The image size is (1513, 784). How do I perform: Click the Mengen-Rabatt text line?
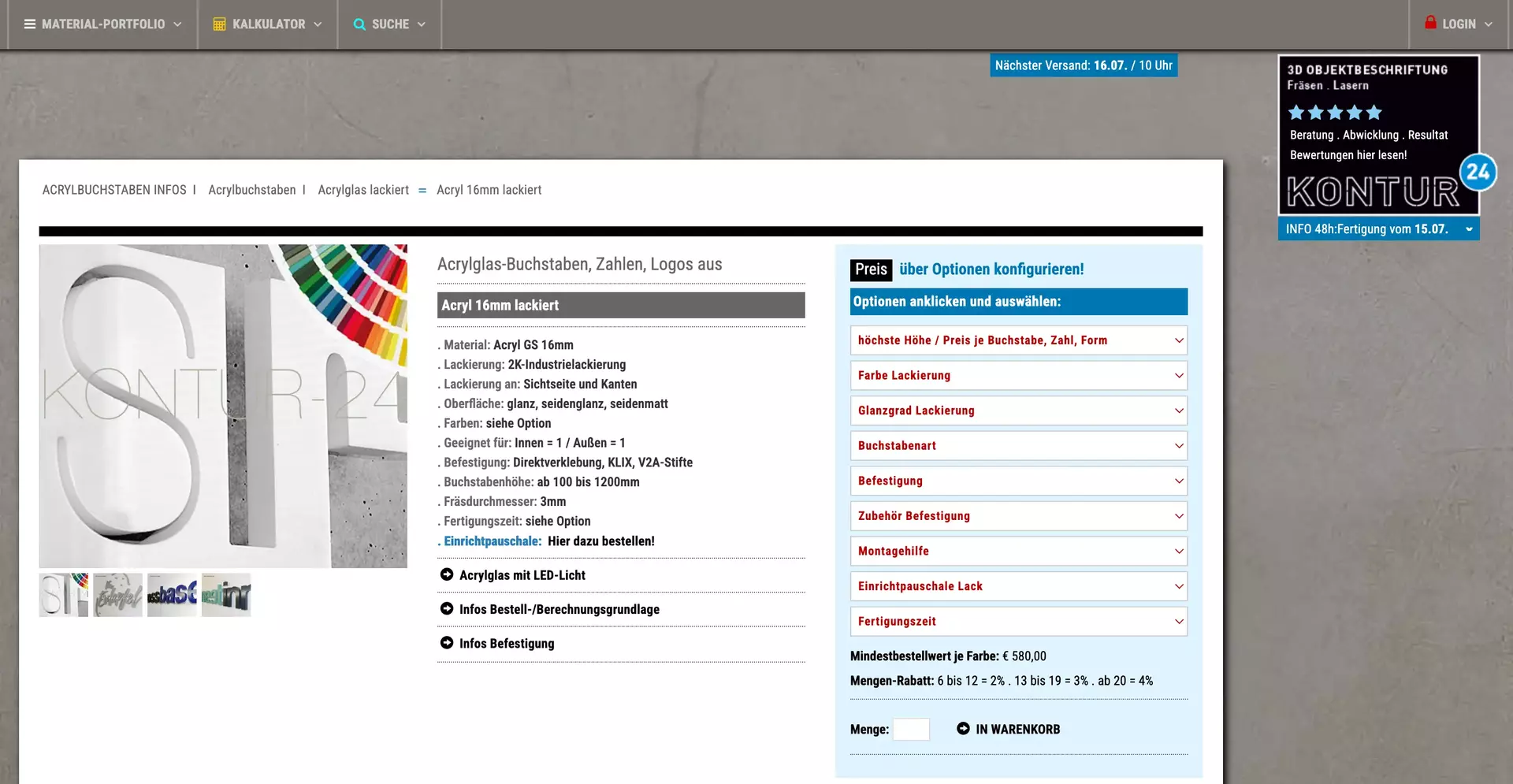(1002, 680)
